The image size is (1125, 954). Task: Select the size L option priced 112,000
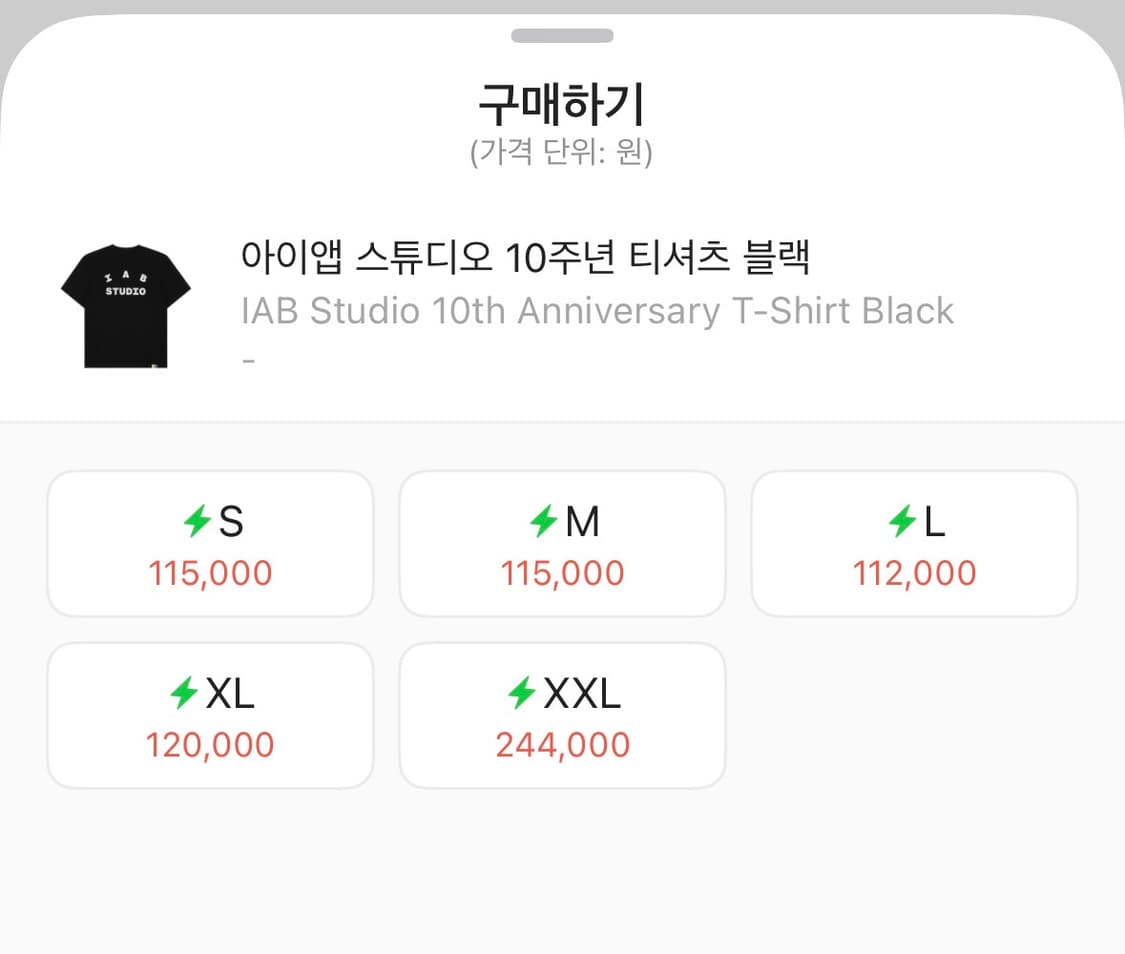coord(914,543)
